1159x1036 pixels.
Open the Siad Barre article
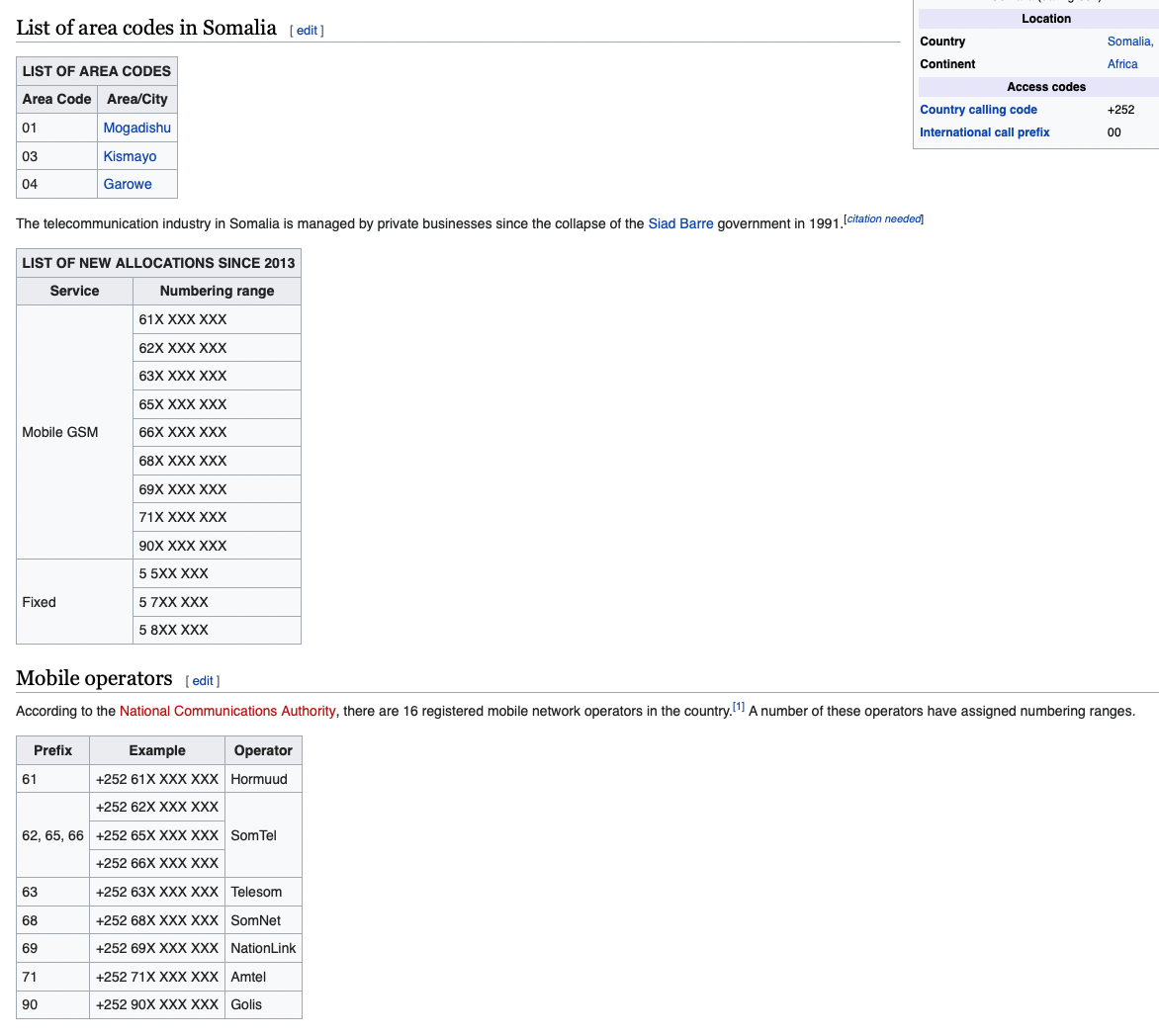(x=680, y=223)
